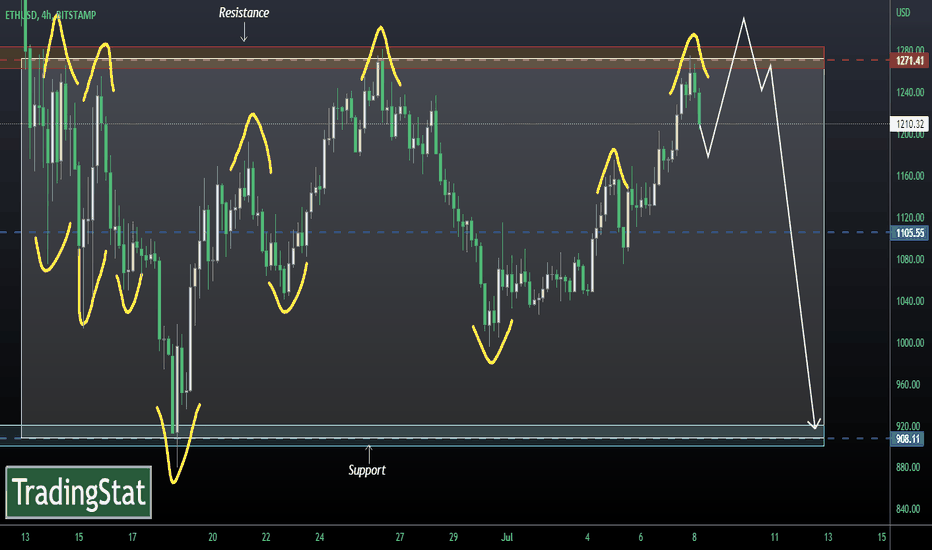This screenshot has height=550, width=932.
Task: Click the 960.00 price axis label
Action: [x=908, y=385]
